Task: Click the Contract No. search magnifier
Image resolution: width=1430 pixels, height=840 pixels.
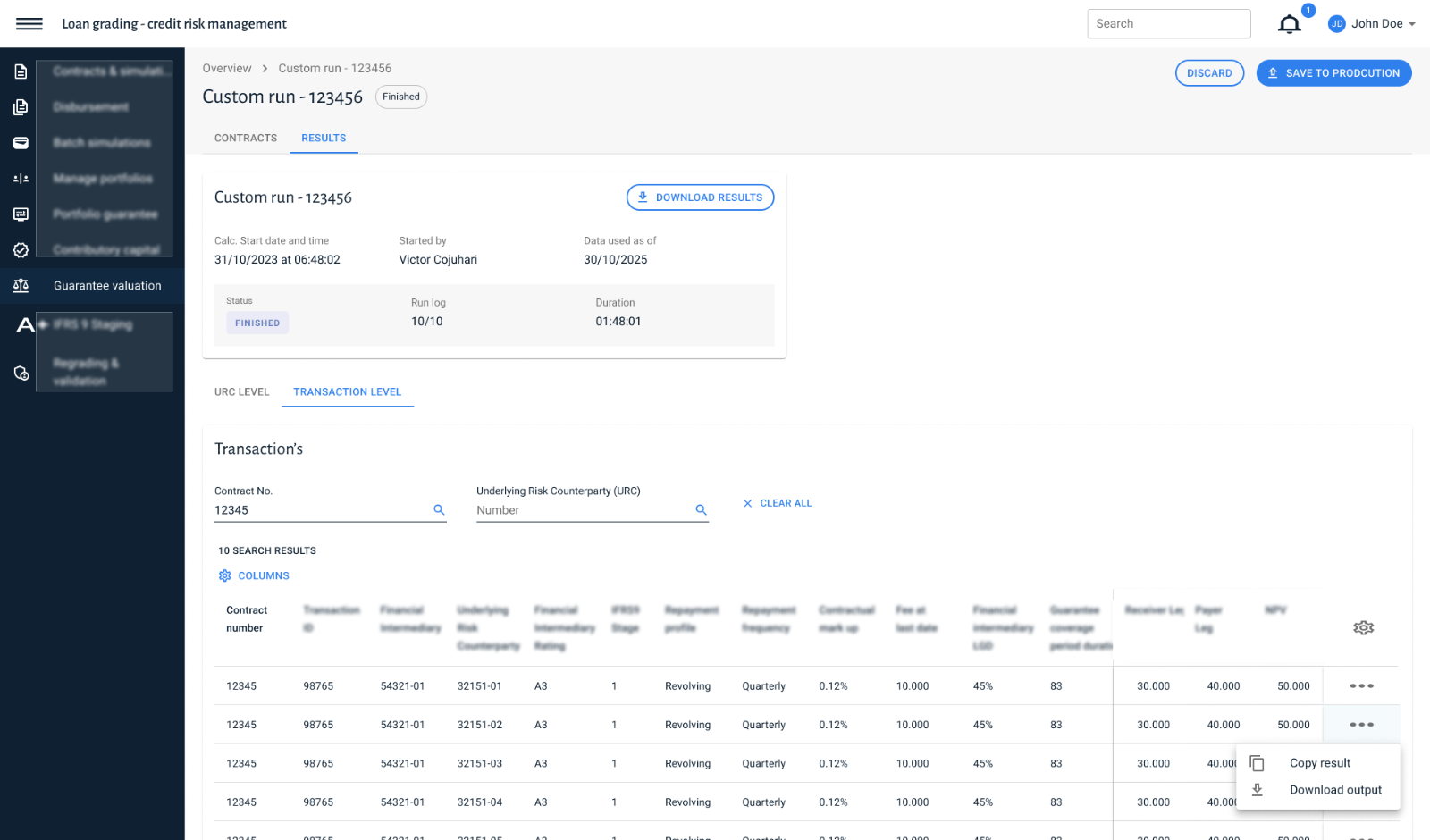Action: point(439,509)
